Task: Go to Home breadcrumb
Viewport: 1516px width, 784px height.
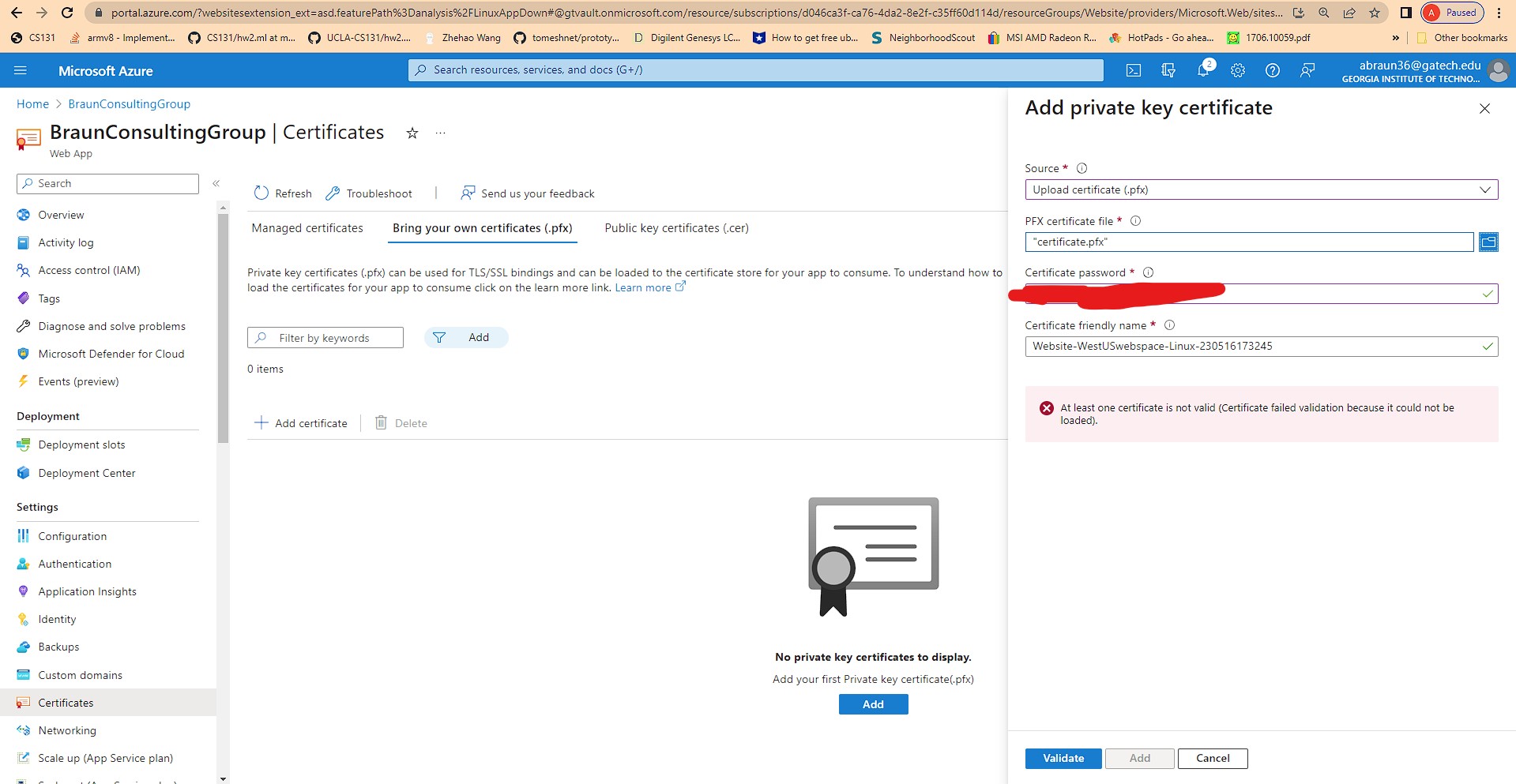Action: click(x=32, y=104)
